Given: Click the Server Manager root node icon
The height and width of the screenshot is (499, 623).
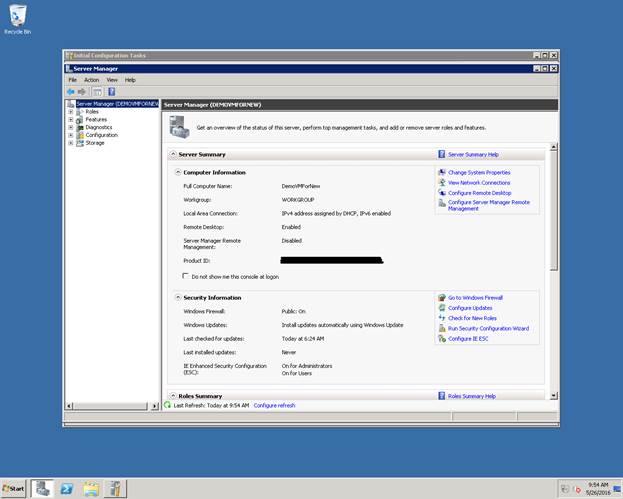Looking at the screenshot, I should tap(71, 104).
